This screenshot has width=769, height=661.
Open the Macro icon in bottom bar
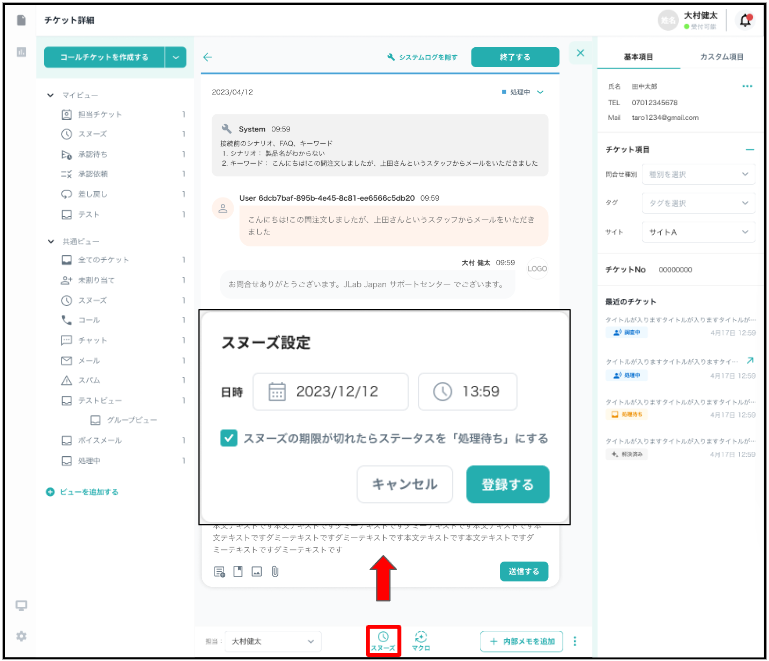pos(421,636)
